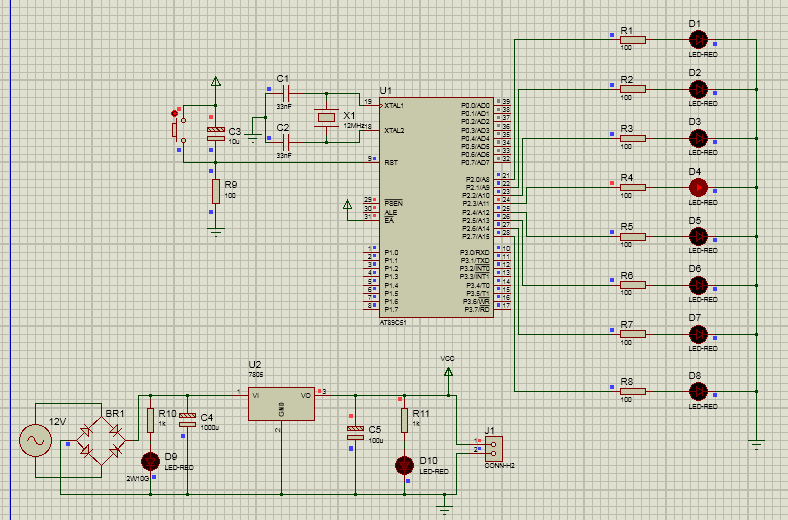Select resistor R1 in the LED array

point(632,39)
